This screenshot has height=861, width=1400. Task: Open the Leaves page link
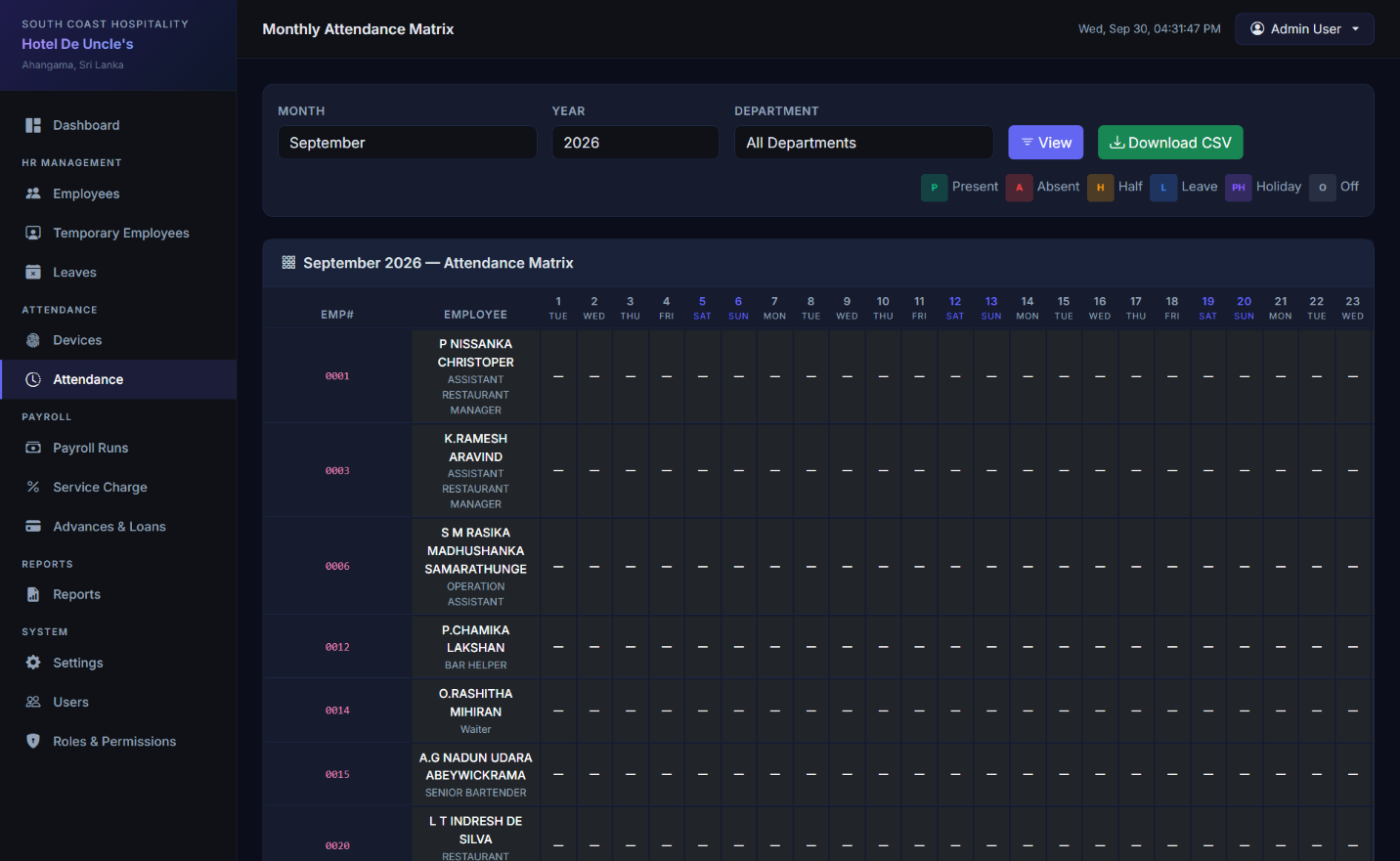coord(118,272)
